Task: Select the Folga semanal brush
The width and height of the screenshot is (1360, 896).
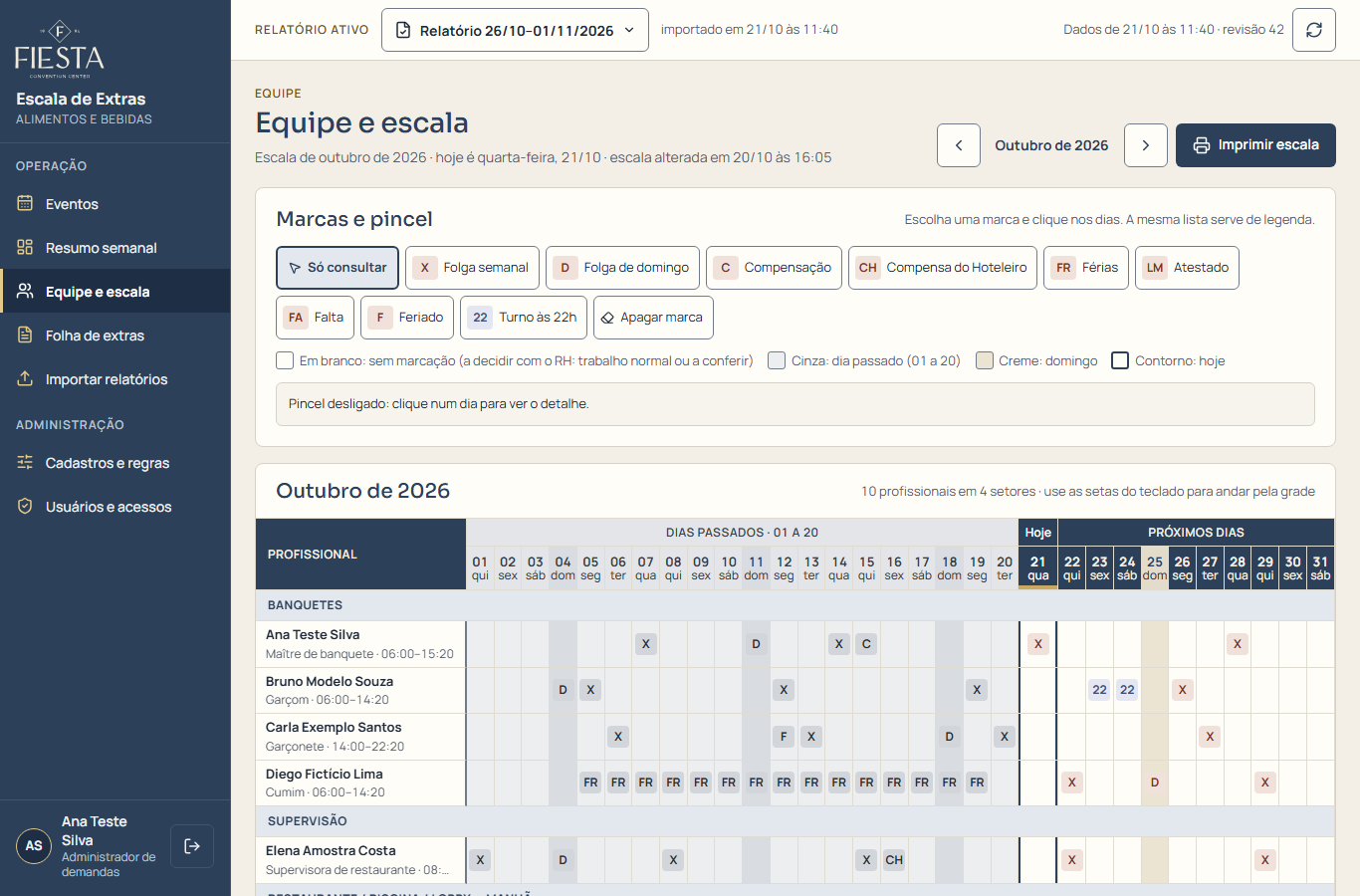Action: tap(472, 268)
